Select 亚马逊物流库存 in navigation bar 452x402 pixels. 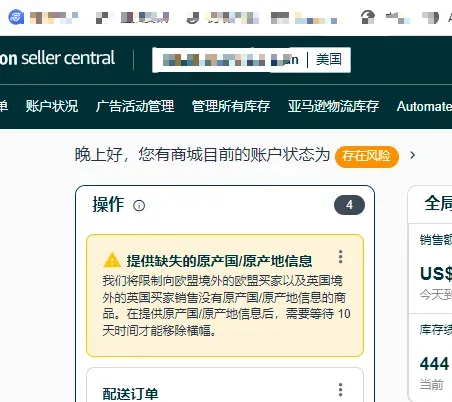pyautogui.click(x=333, y=106)
